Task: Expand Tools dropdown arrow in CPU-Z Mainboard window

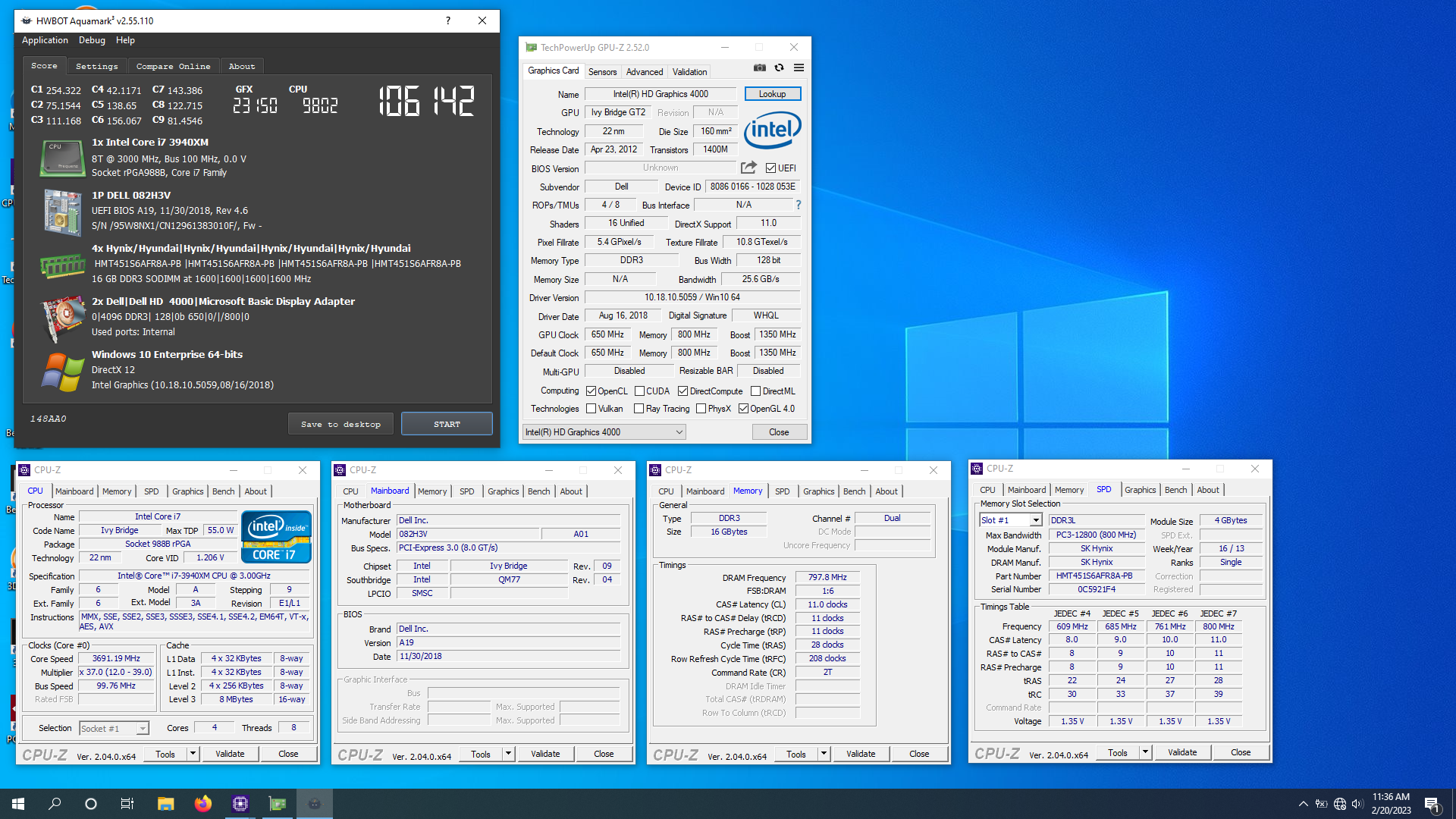Action: (x=509, y=754)
